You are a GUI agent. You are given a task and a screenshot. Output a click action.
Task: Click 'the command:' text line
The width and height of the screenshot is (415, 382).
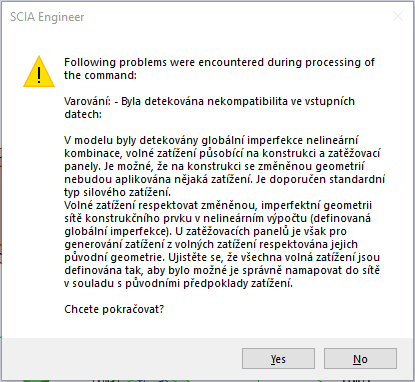click(100, 75)
